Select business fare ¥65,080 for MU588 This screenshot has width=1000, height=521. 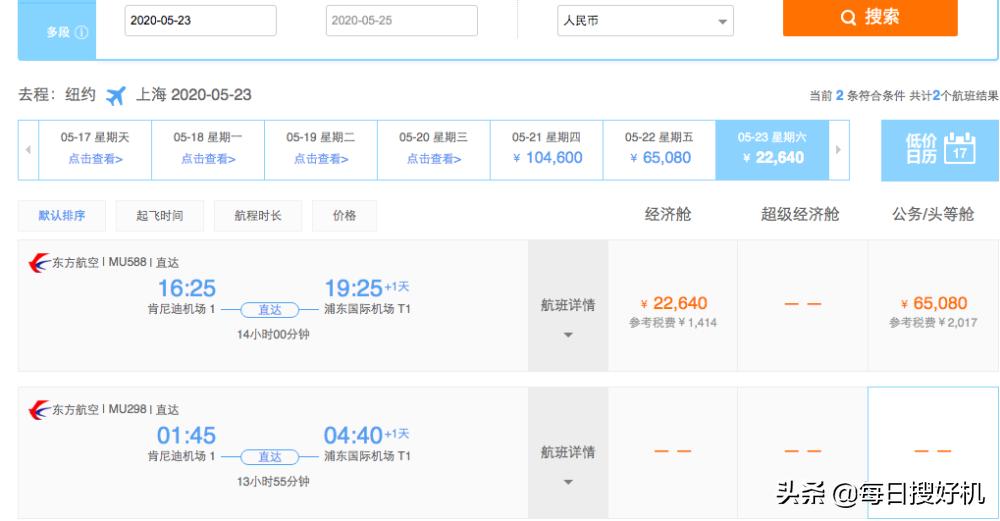(934, 304)
